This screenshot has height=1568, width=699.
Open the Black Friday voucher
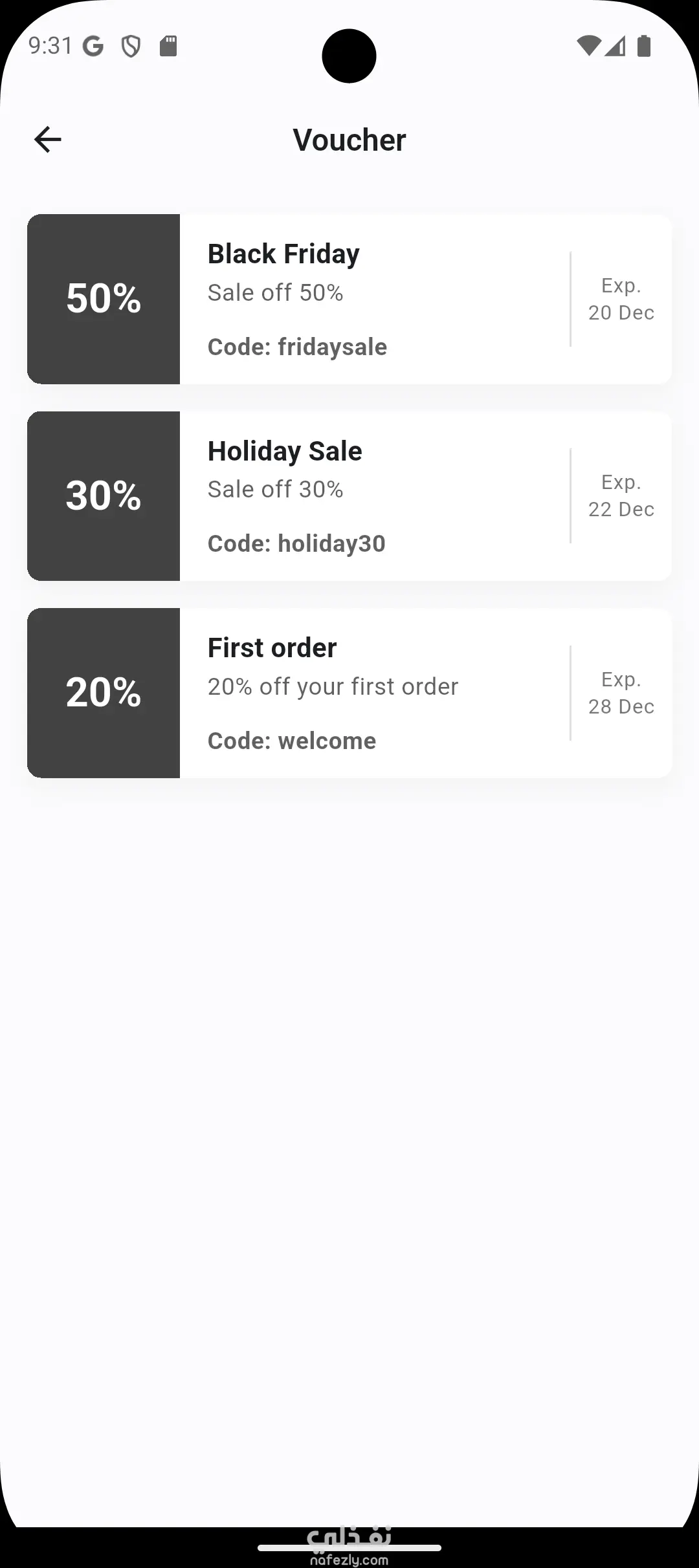(x=283, y=254)
